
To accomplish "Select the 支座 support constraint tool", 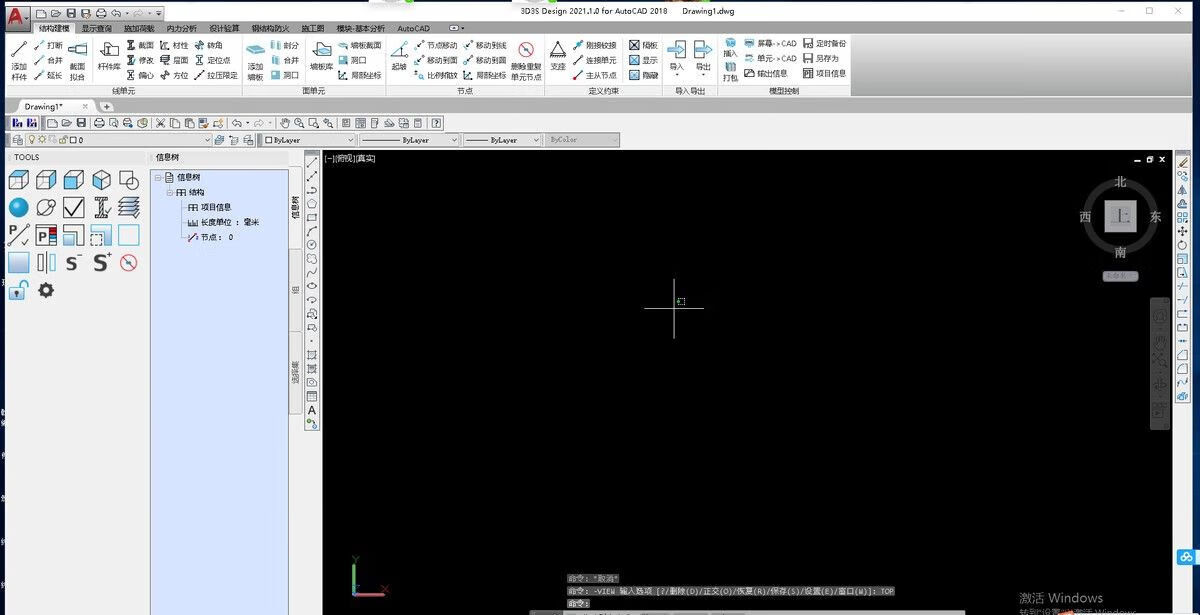I will click(x=558, y=57).
